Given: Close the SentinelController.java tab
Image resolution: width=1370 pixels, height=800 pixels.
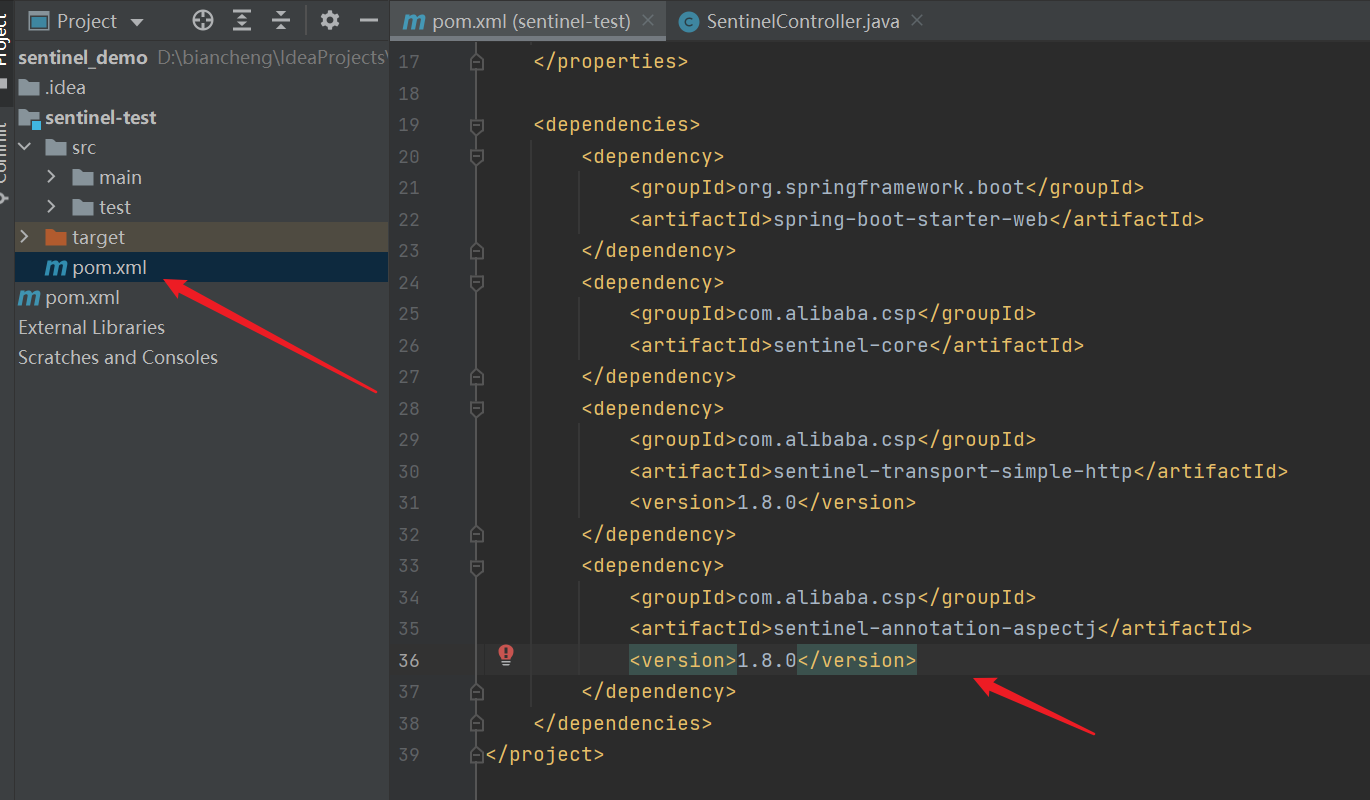Looking at the screenshot, I should (917, 20).
